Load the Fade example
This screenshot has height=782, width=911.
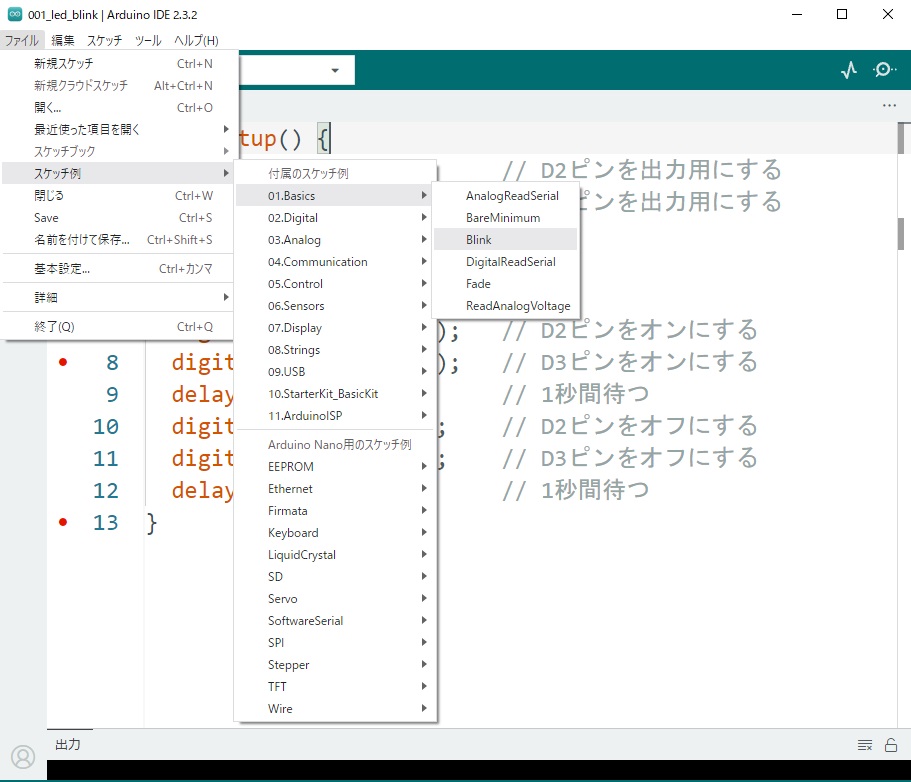pyautogui.click(x=505, y=284)
